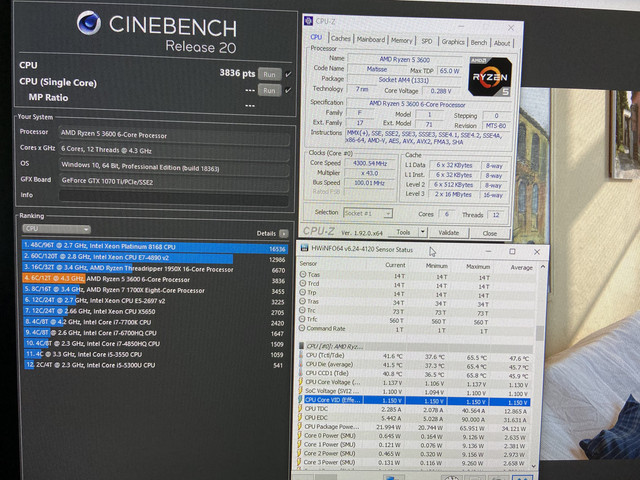
Task: Click the clock icon beside Tras
Action: 303,301
